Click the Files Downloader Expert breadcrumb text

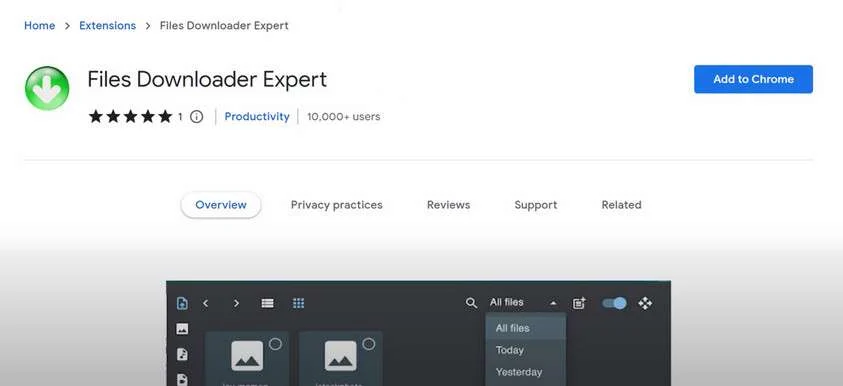point(224,25)
